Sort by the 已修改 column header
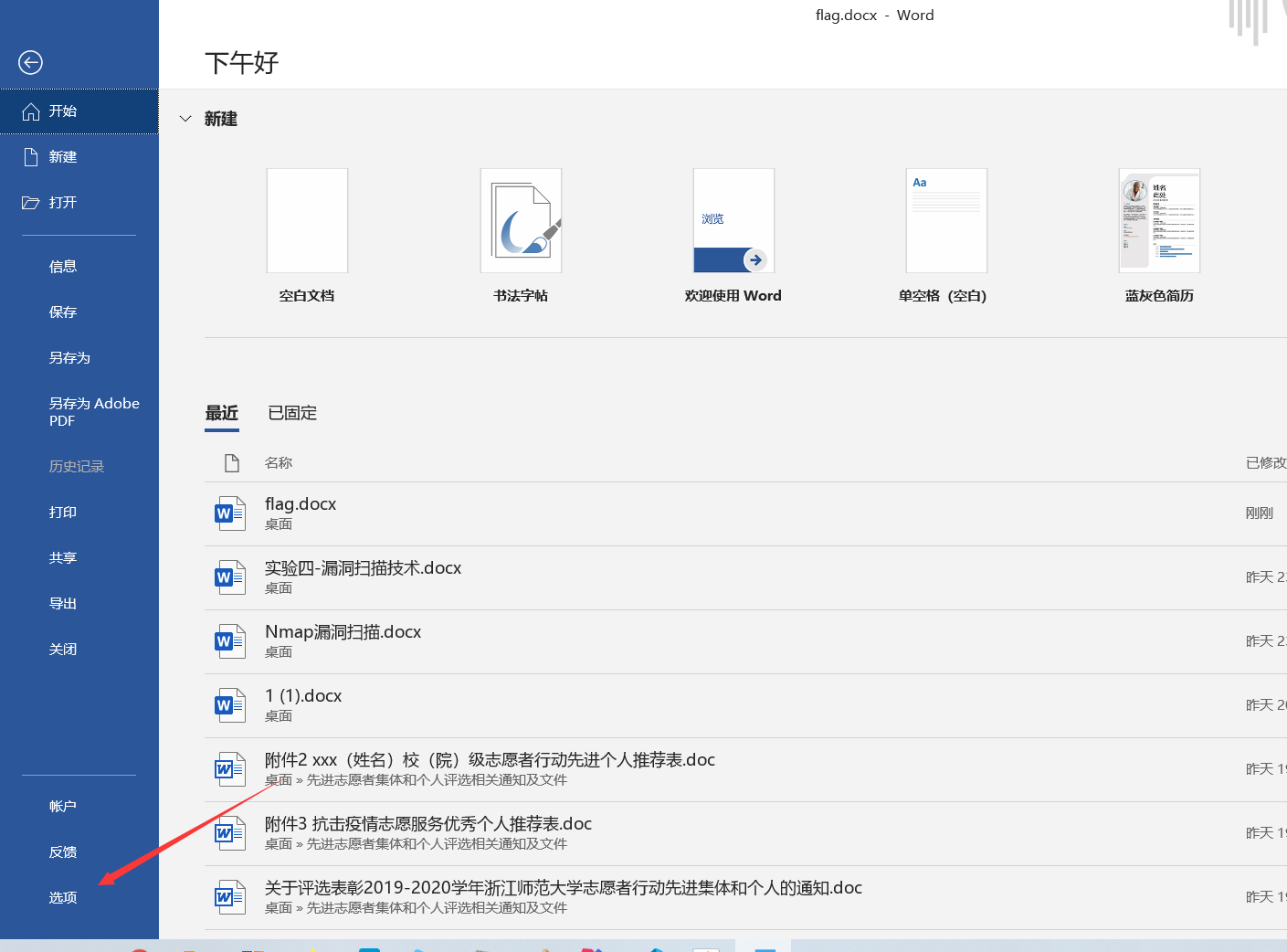This screenshot has width=1287, height=952. [1266, 463]
